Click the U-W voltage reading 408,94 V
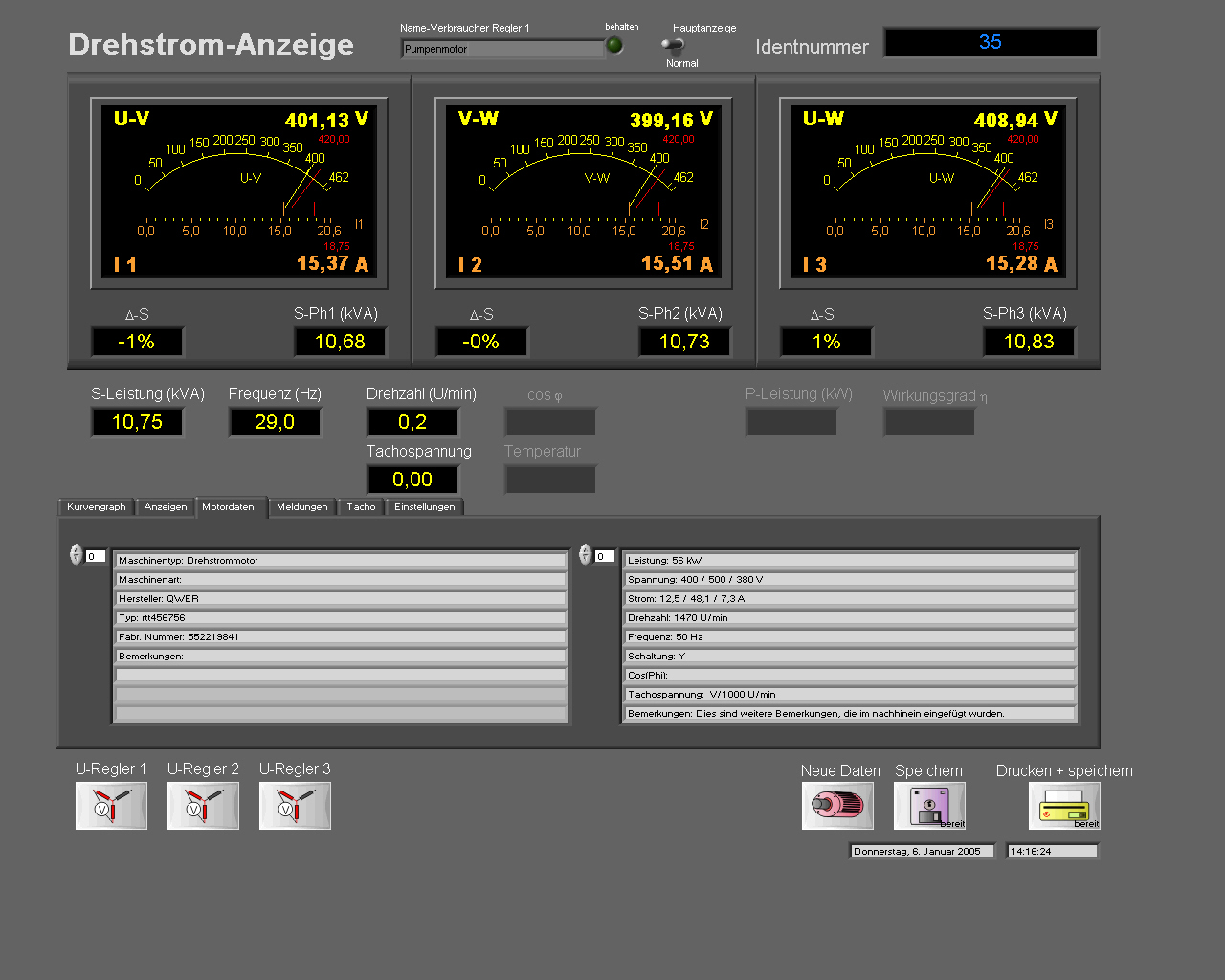Viewport: 1225px width, 980px height. click(1015, 120)
